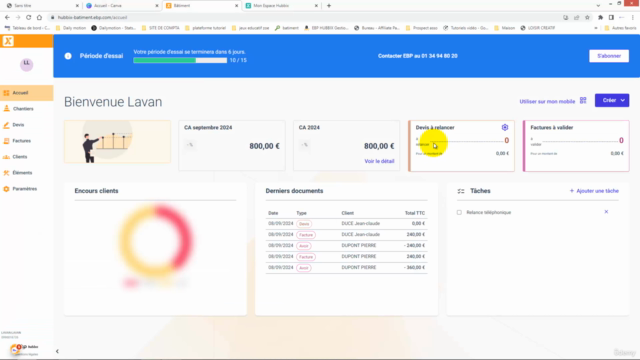Image resolution: width=640 pixels, height=360 pixels.
Task: Reload the page with the refresh icon
Action: 29,18
